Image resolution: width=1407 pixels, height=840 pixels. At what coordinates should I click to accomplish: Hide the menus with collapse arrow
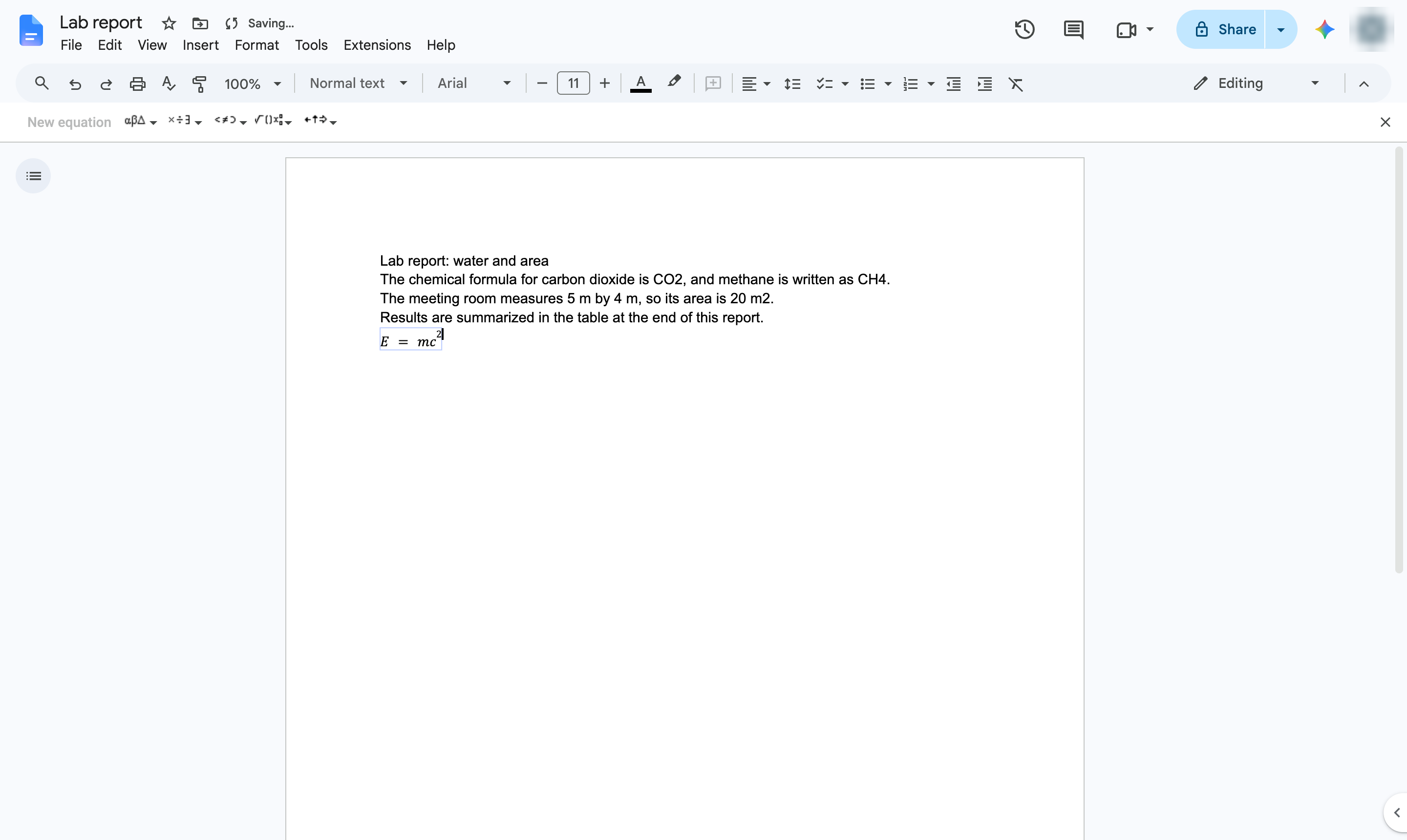click(x=1364, y=84)
